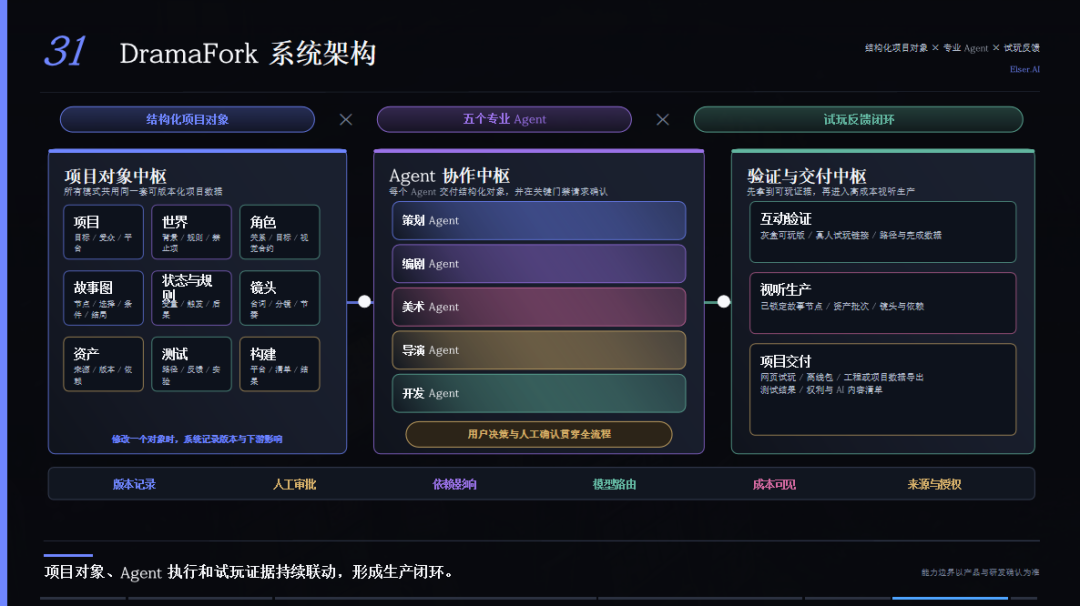The image size is (1080, 606).
Task: Click the 用户决策与人工确认贯穿全流程 pill
Action: pyautogui.click(x=539, y=435)
